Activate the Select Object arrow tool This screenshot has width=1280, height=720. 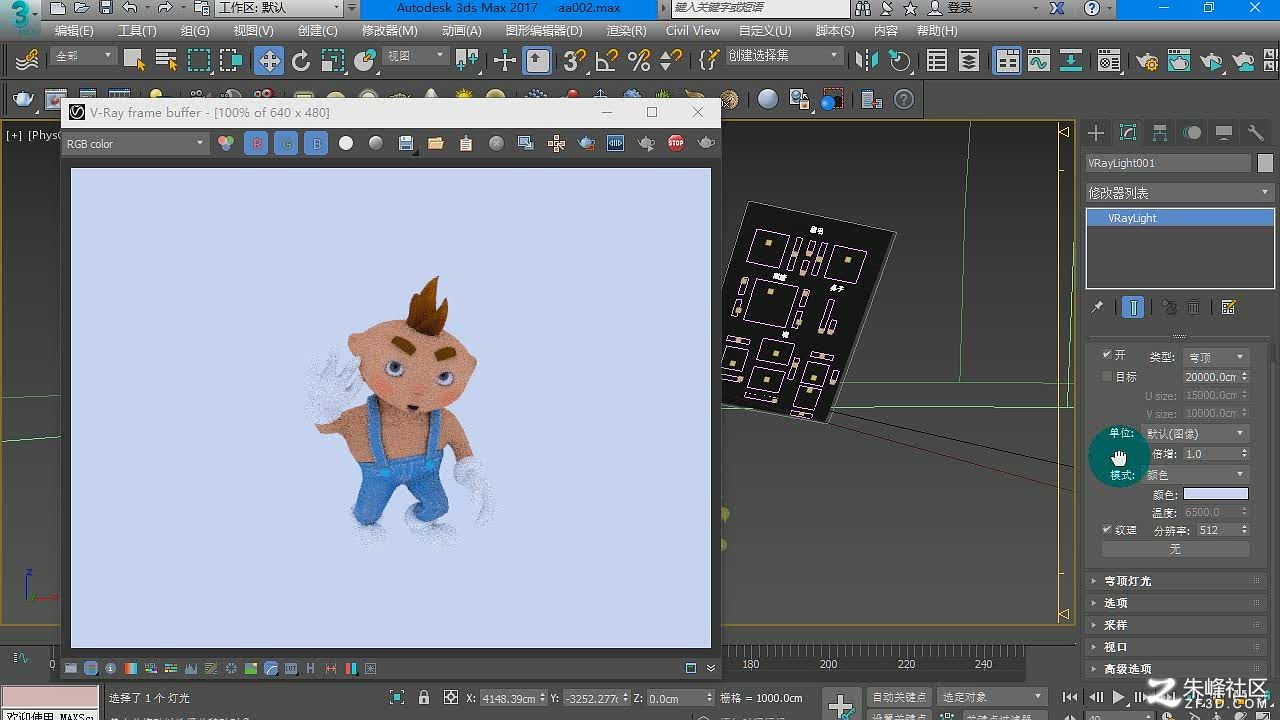(134, 61)
